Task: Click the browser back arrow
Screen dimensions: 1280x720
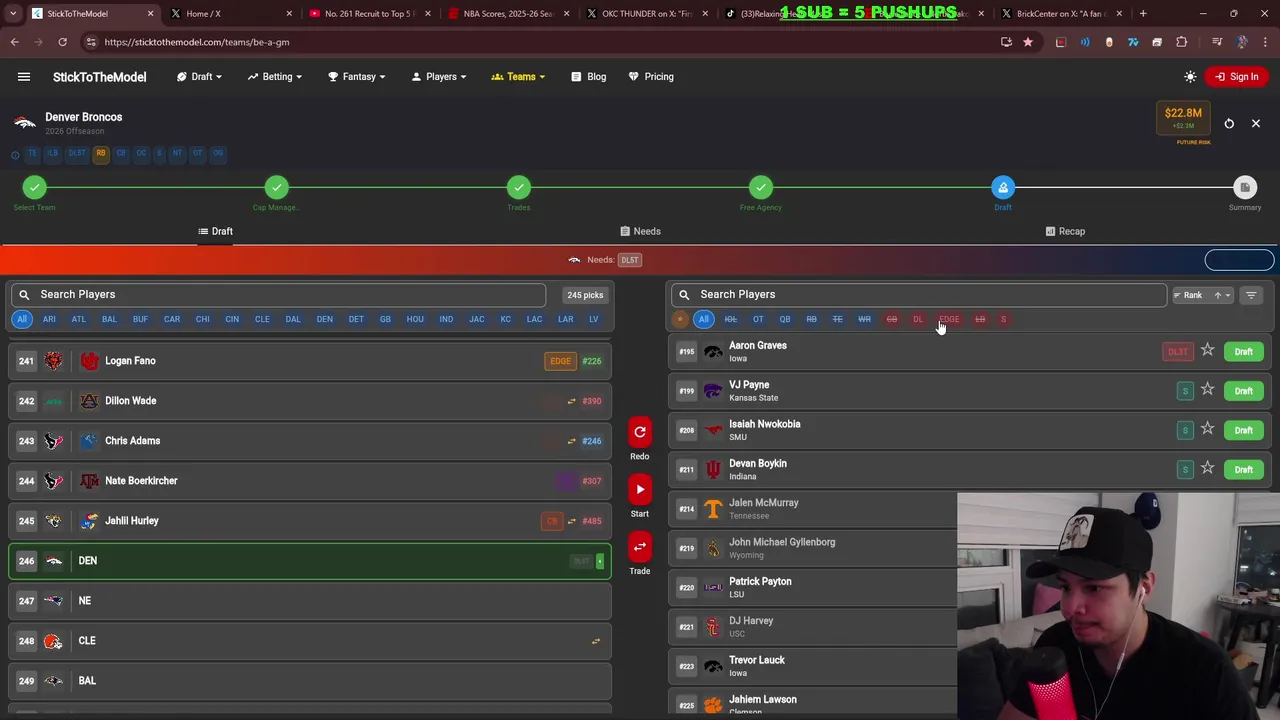Action: (x=15, y=42)
